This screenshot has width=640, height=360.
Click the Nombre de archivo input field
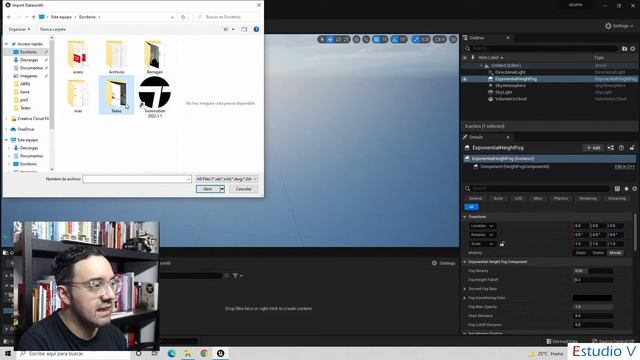coord(137,179)
